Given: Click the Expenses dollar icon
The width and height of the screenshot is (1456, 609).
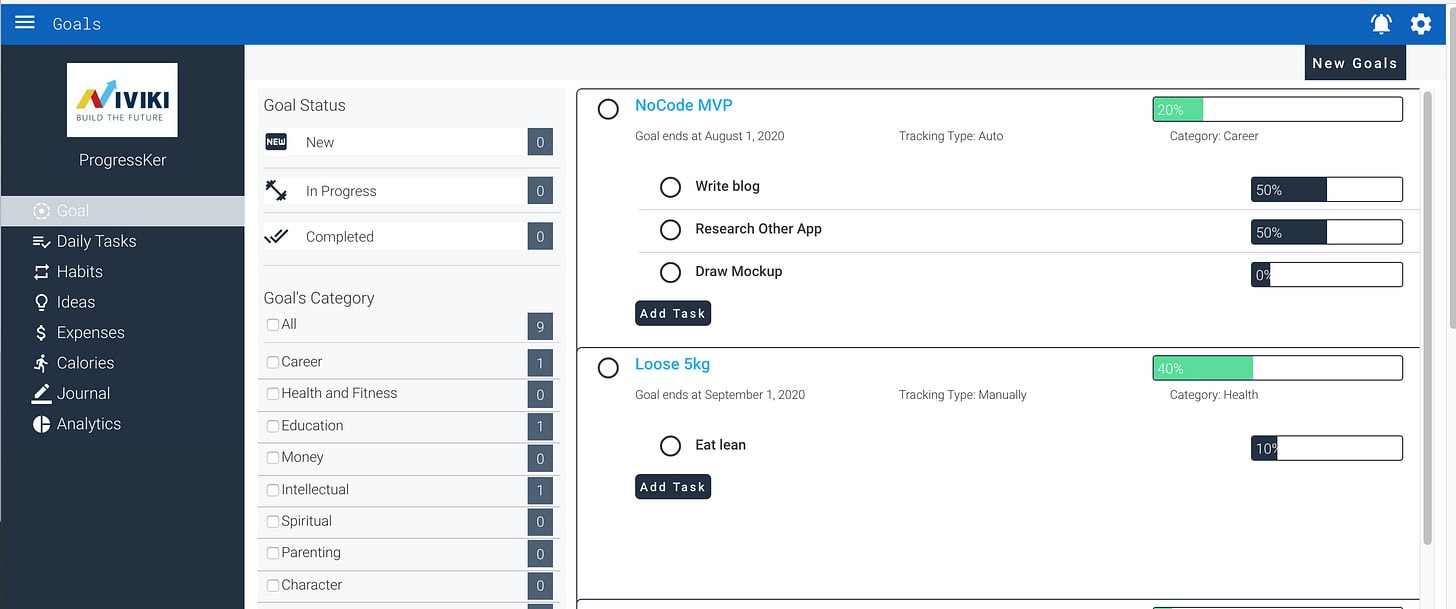Looking at the screenshot, I should pyautogui.click(x=41, y=333).
